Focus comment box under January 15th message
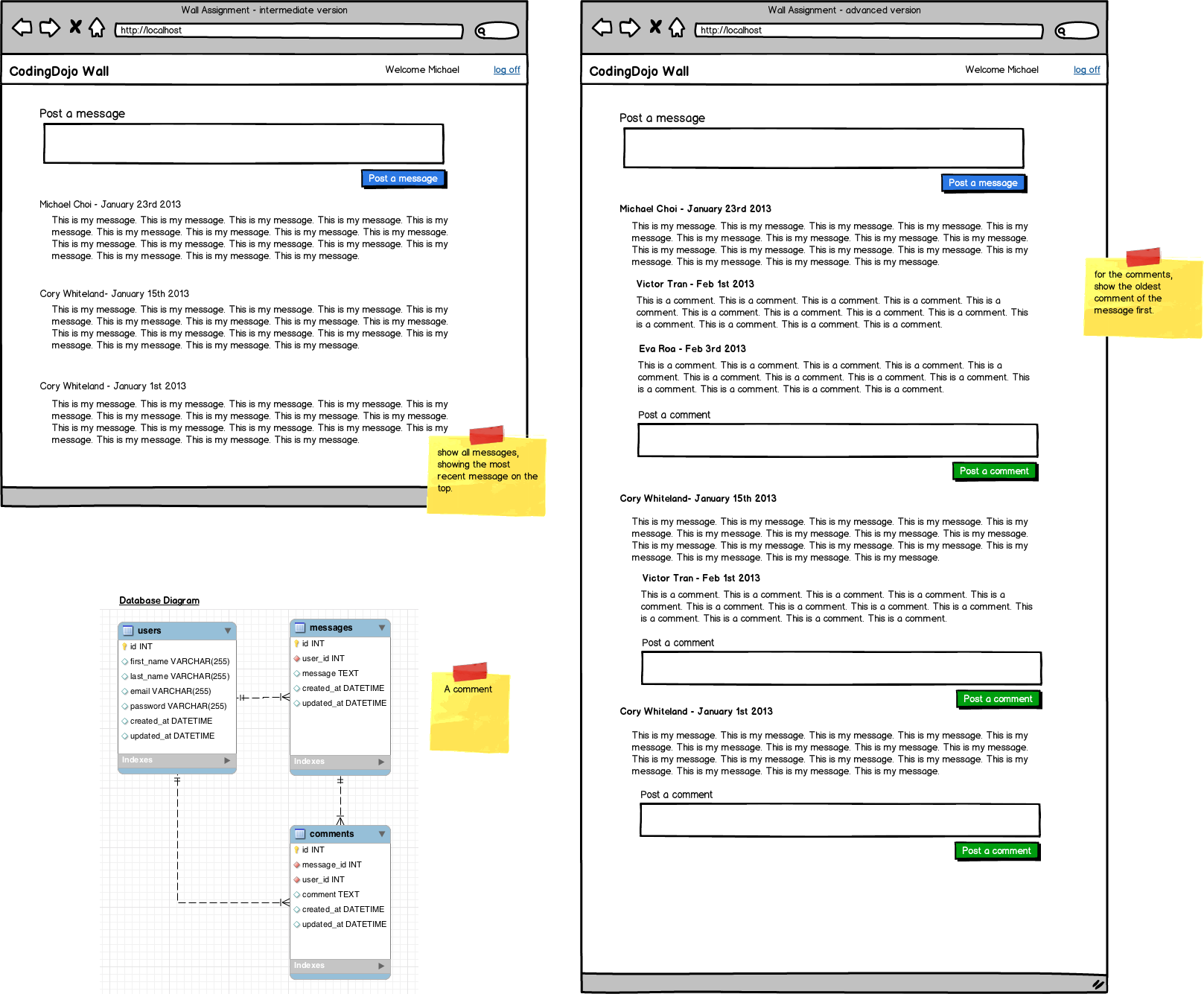The width and height of the screenshot is (1204, 994). (841, 668)
